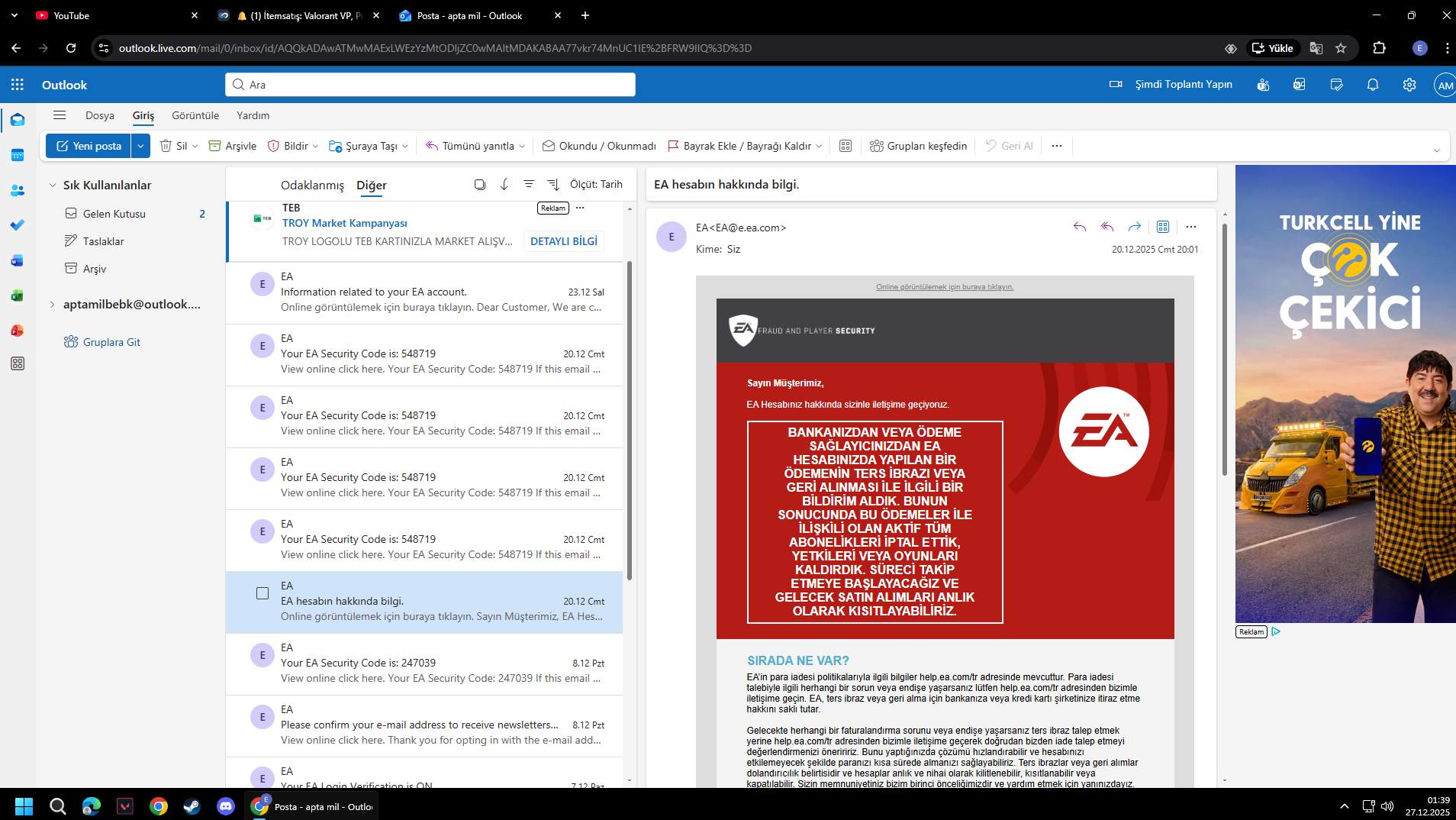Open the Dosya menu tab
Image resolution: width=1456 pixels, height=820 pixels.
pyautogui.click(x=100, y=115)
